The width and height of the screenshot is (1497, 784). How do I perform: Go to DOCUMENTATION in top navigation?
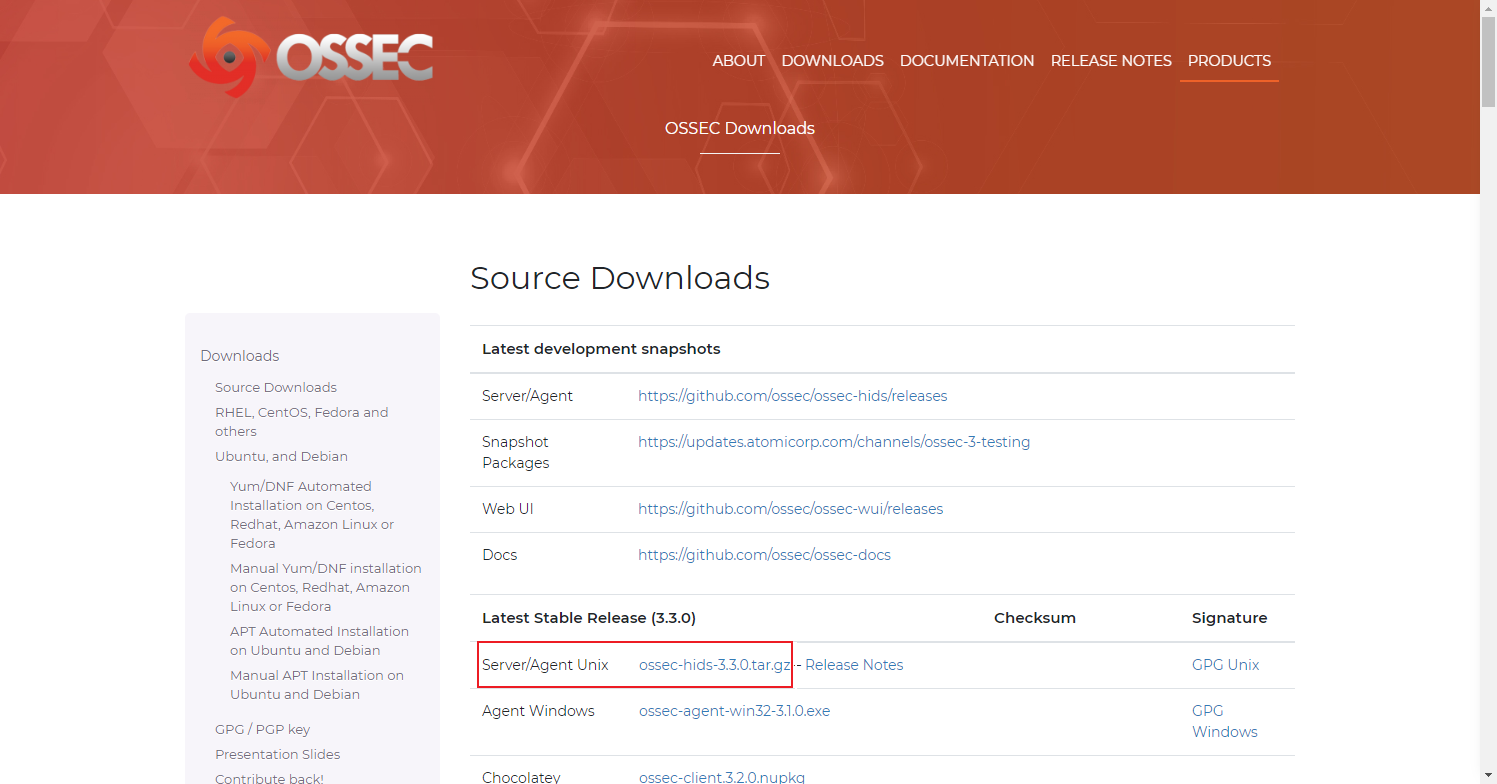pyautogui.click(x=967, y=61)
